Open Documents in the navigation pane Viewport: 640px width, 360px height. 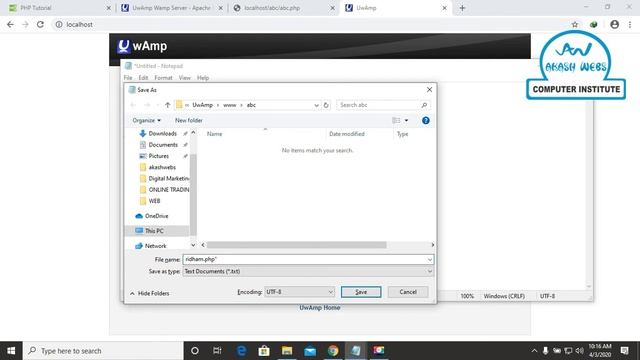pyautogui.click(x=163, y=144)
